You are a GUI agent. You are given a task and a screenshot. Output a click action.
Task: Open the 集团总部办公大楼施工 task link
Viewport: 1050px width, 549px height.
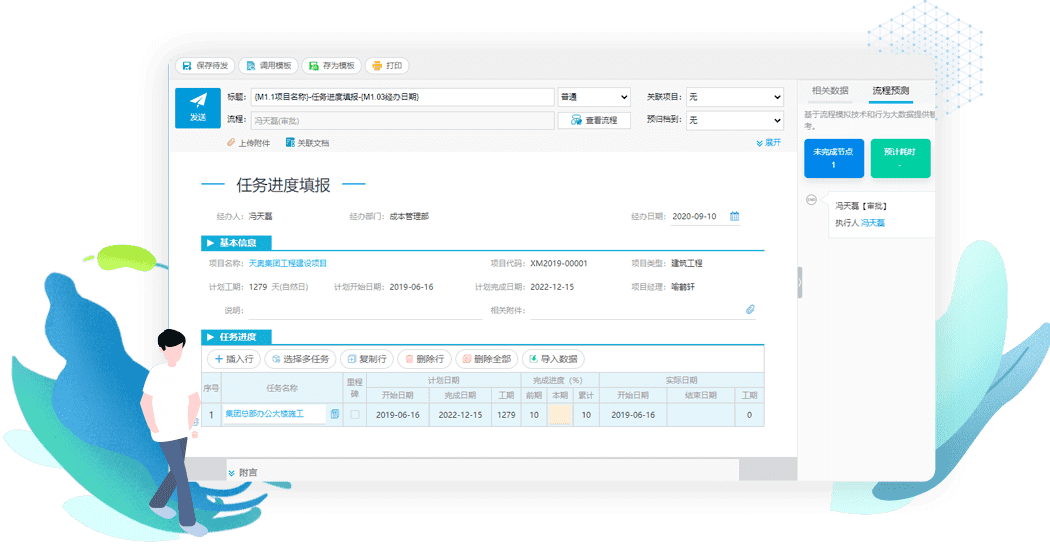265,414
